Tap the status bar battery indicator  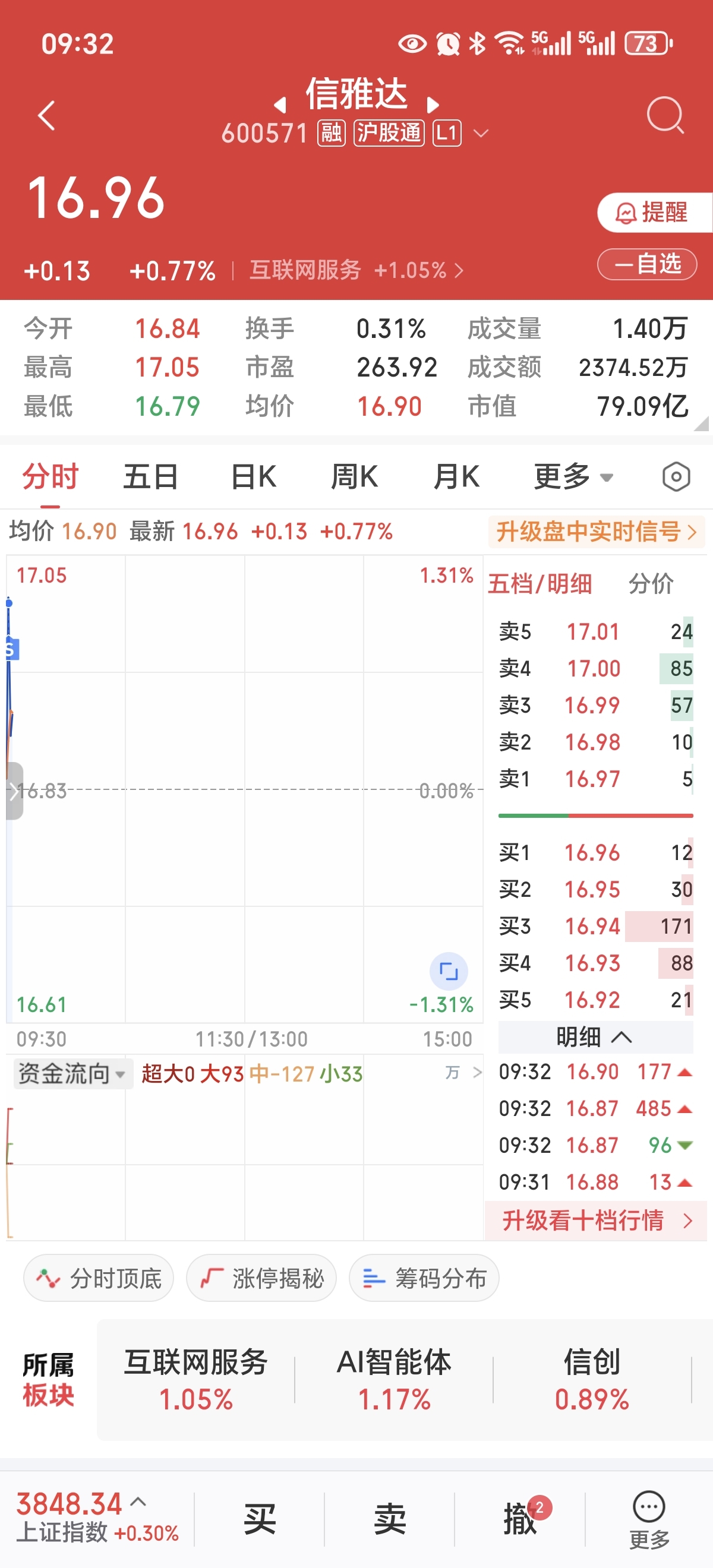649,43
